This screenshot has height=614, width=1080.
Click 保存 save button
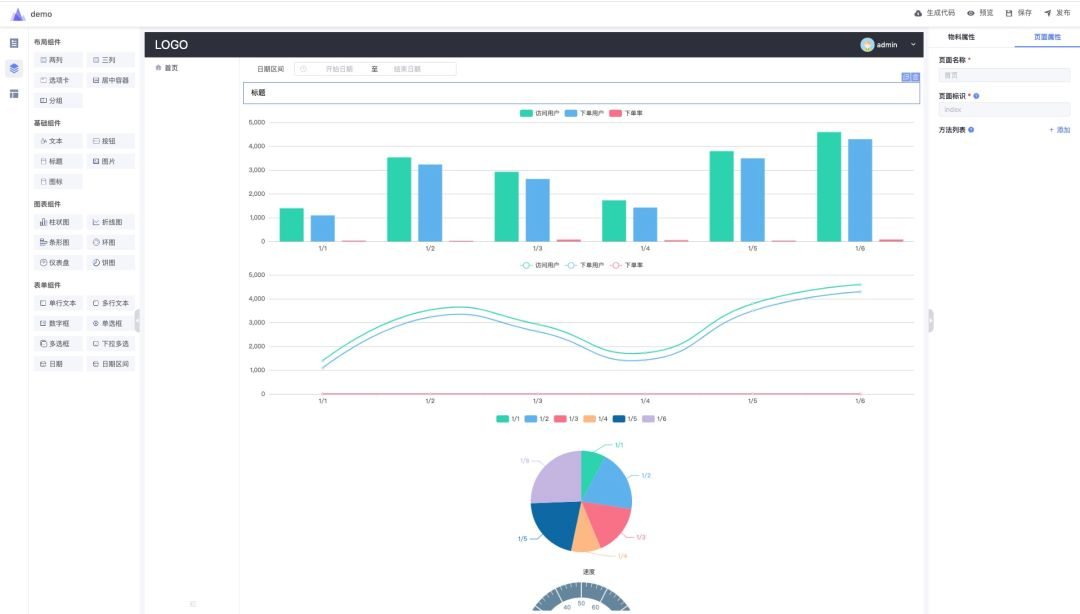1019,13
